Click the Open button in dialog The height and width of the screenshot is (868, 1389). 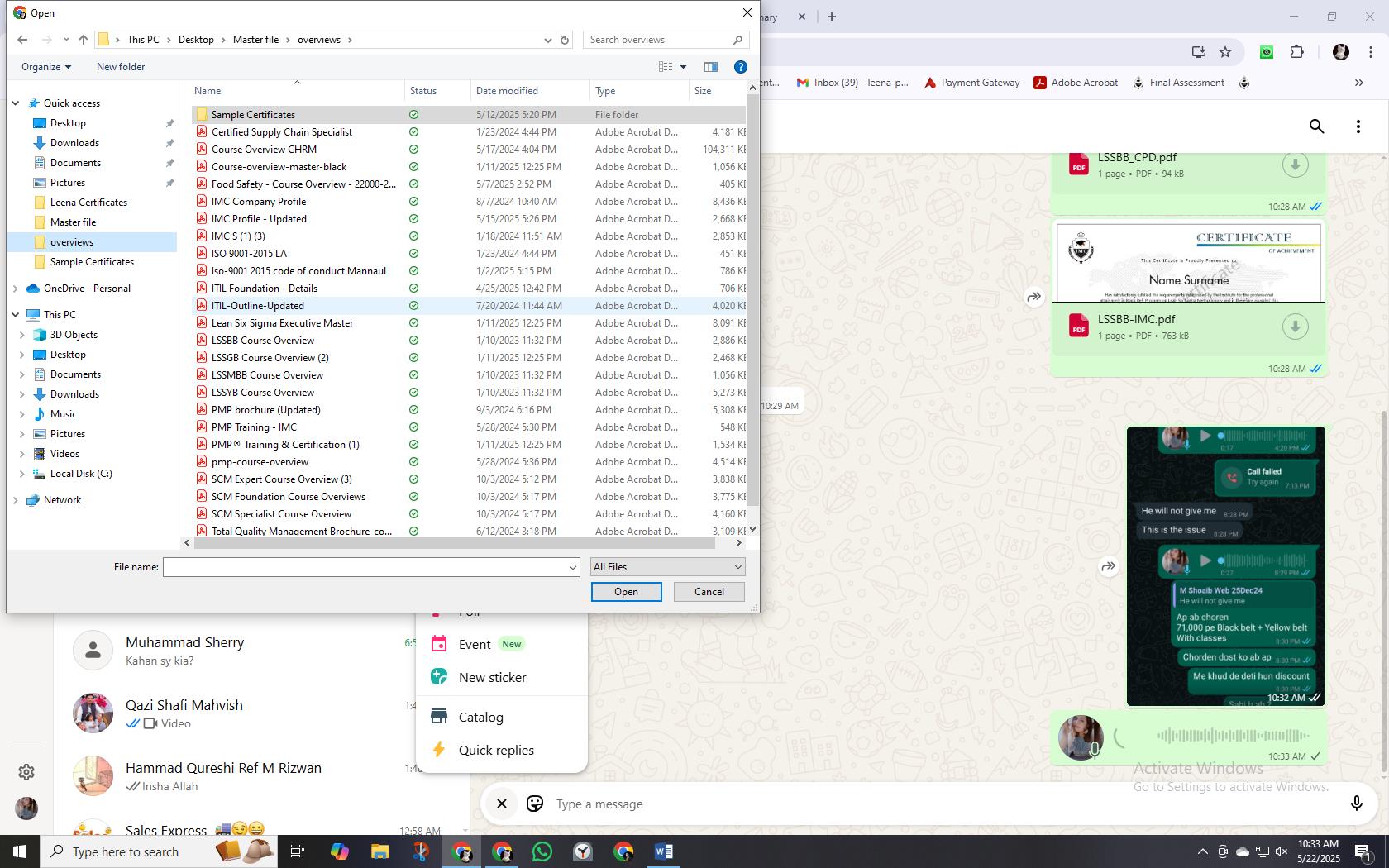626,592
